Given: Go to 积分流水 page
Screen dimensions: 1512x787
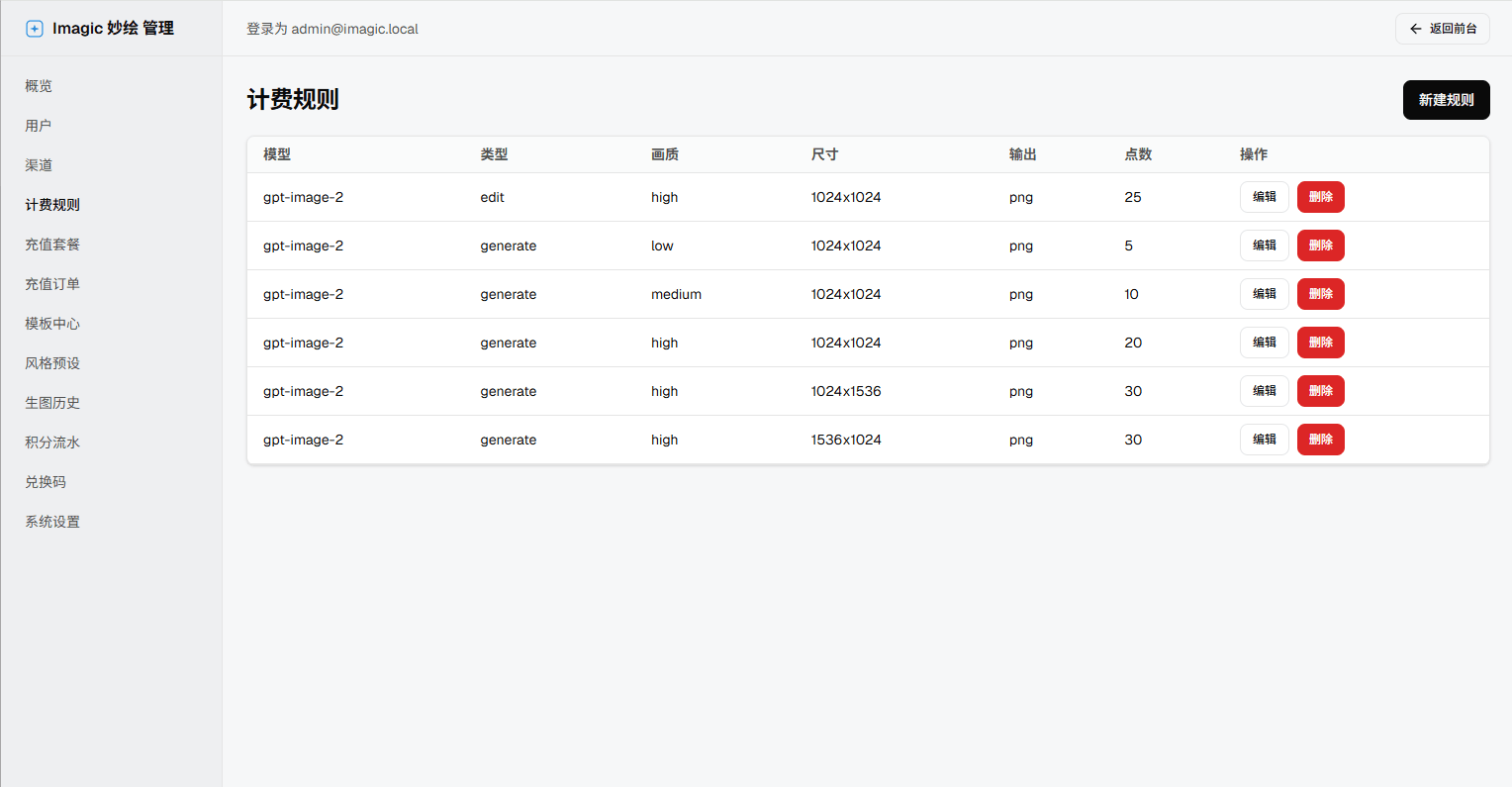Looking at the screenshot, I should pyautogui.click(x=52, y=443).
